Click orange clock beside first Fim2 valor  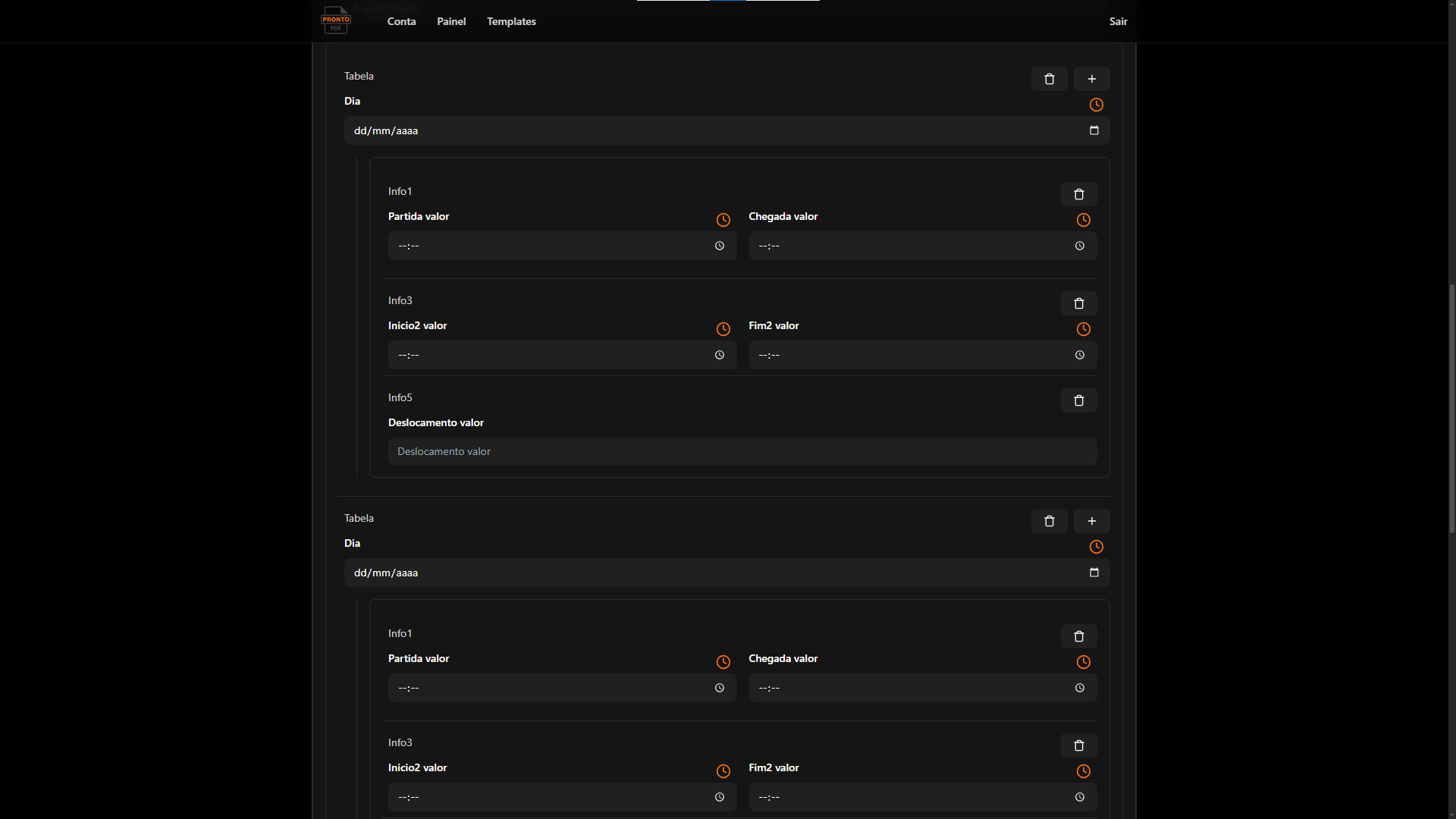(x=1084, y=329)
